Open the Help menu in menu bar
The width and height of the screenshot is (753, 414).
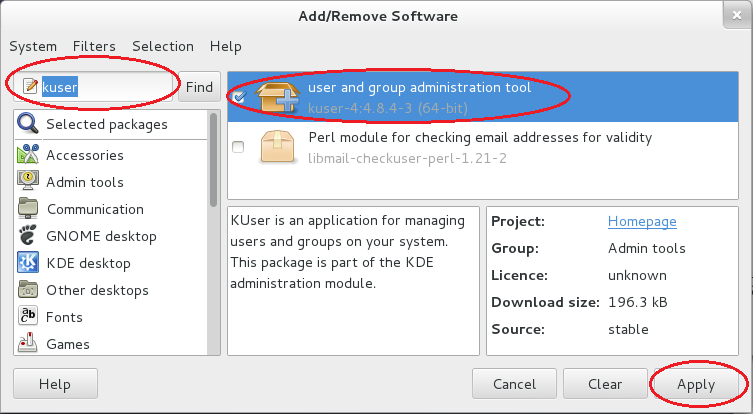point(226,47)
